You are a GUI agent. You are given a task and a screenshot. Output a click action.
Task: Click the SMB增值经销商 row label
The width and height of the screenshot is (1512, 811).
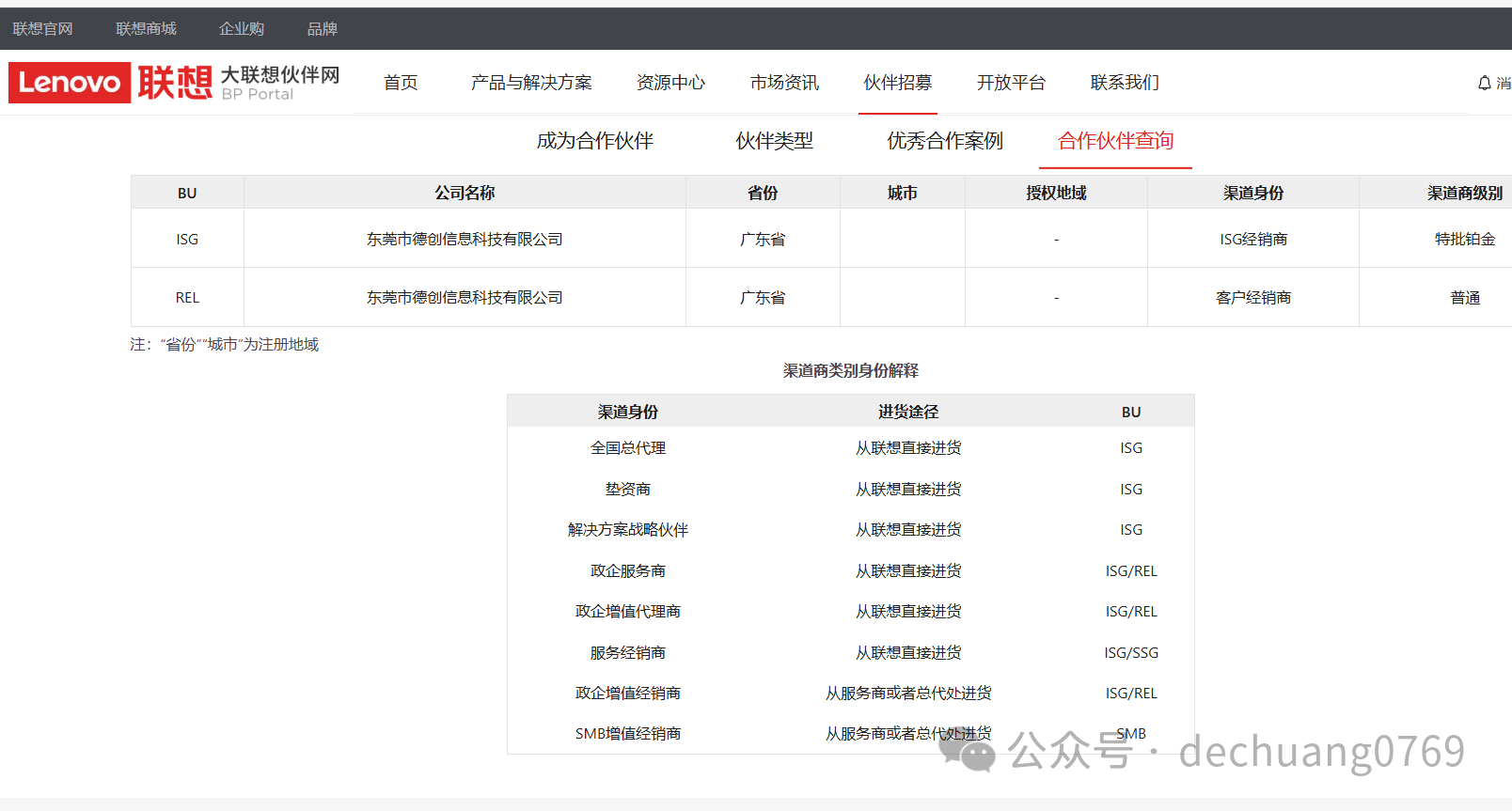click(x=628, y=734)
